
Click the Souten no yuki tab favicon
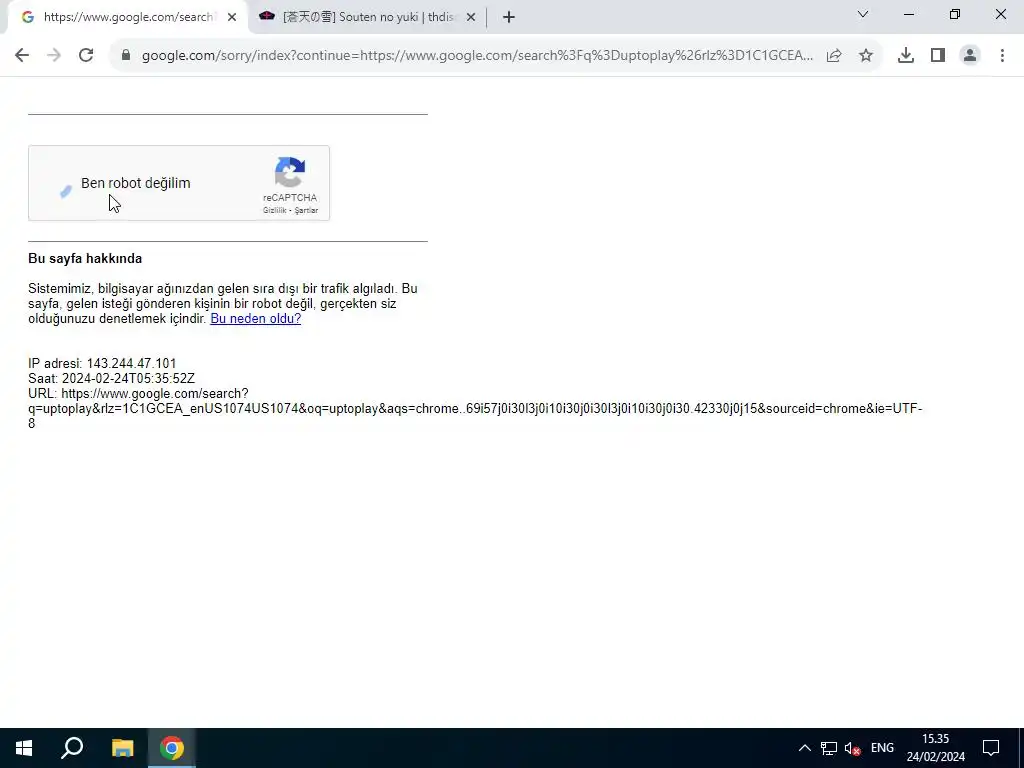tap(266, 16)
